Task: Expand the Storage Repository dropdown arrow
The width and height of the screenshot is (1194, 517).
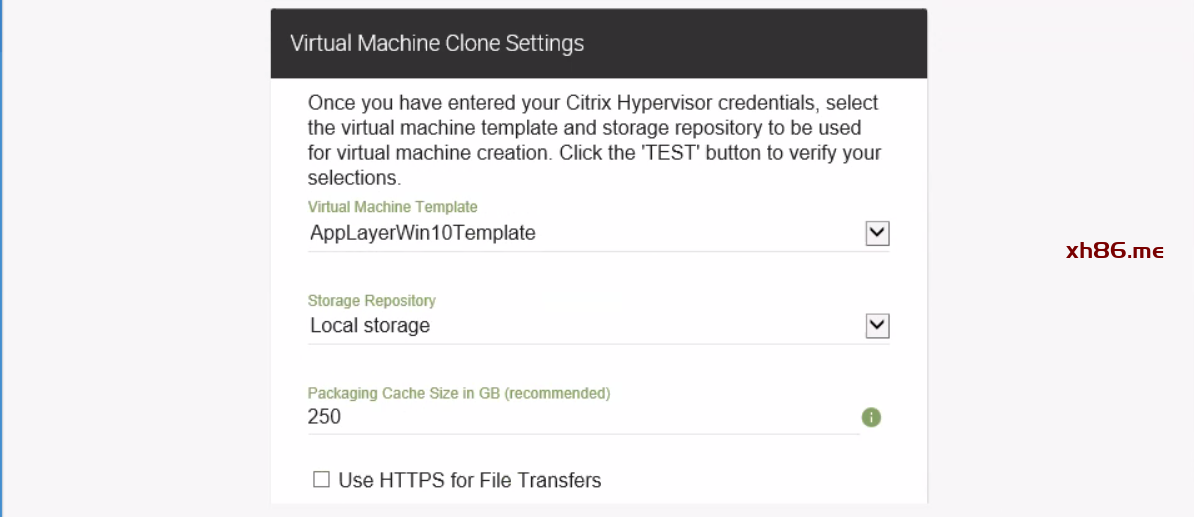Action: click(x=877, y=326)
